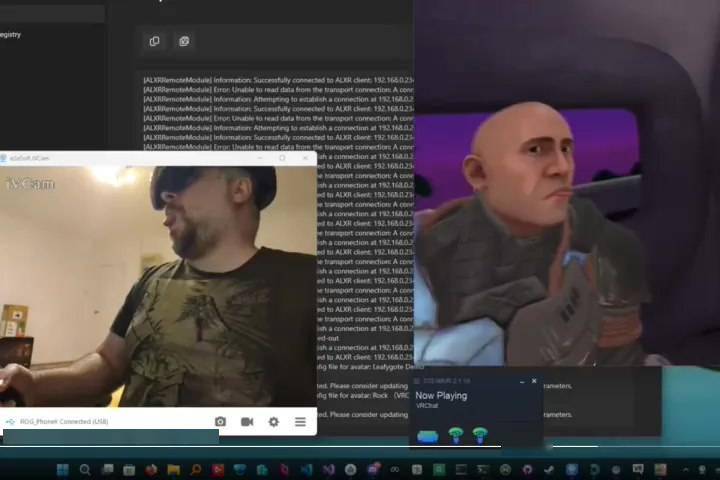Click the copy log icon above the log
The image size is (720, 480).
154,41
